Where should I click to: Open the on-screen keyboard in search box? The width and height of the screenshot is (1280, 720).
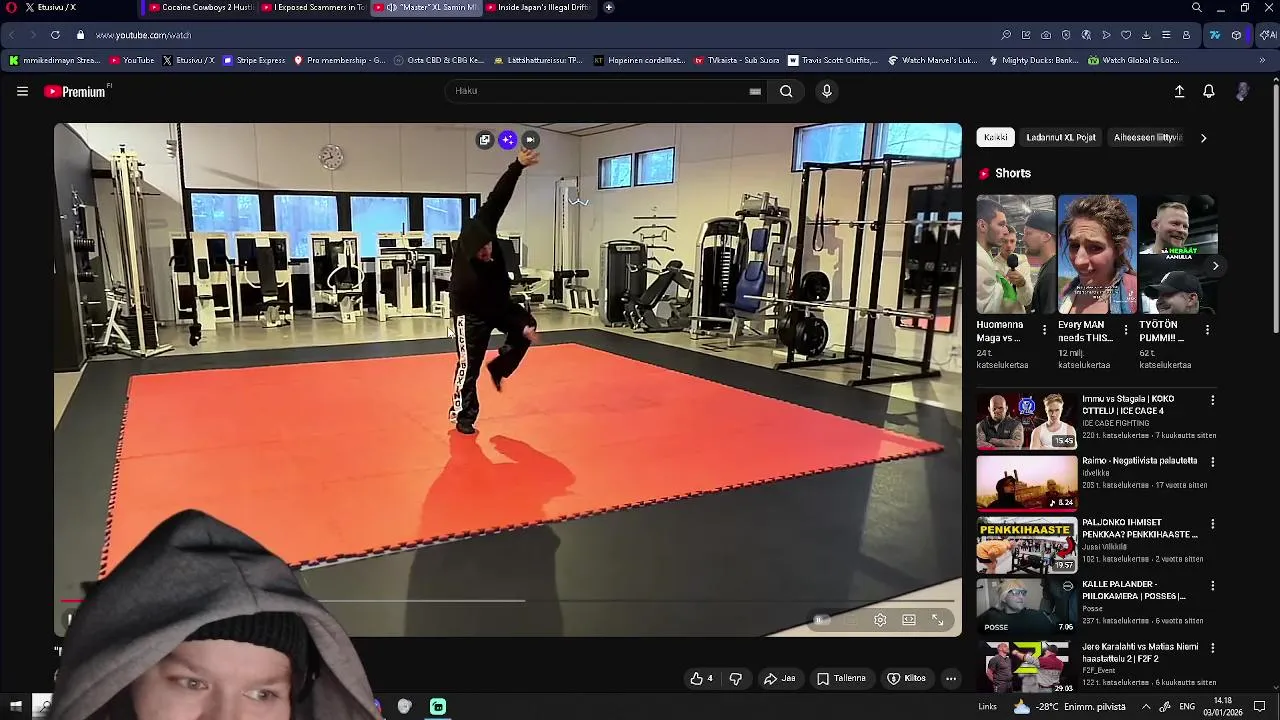(755, 91)
